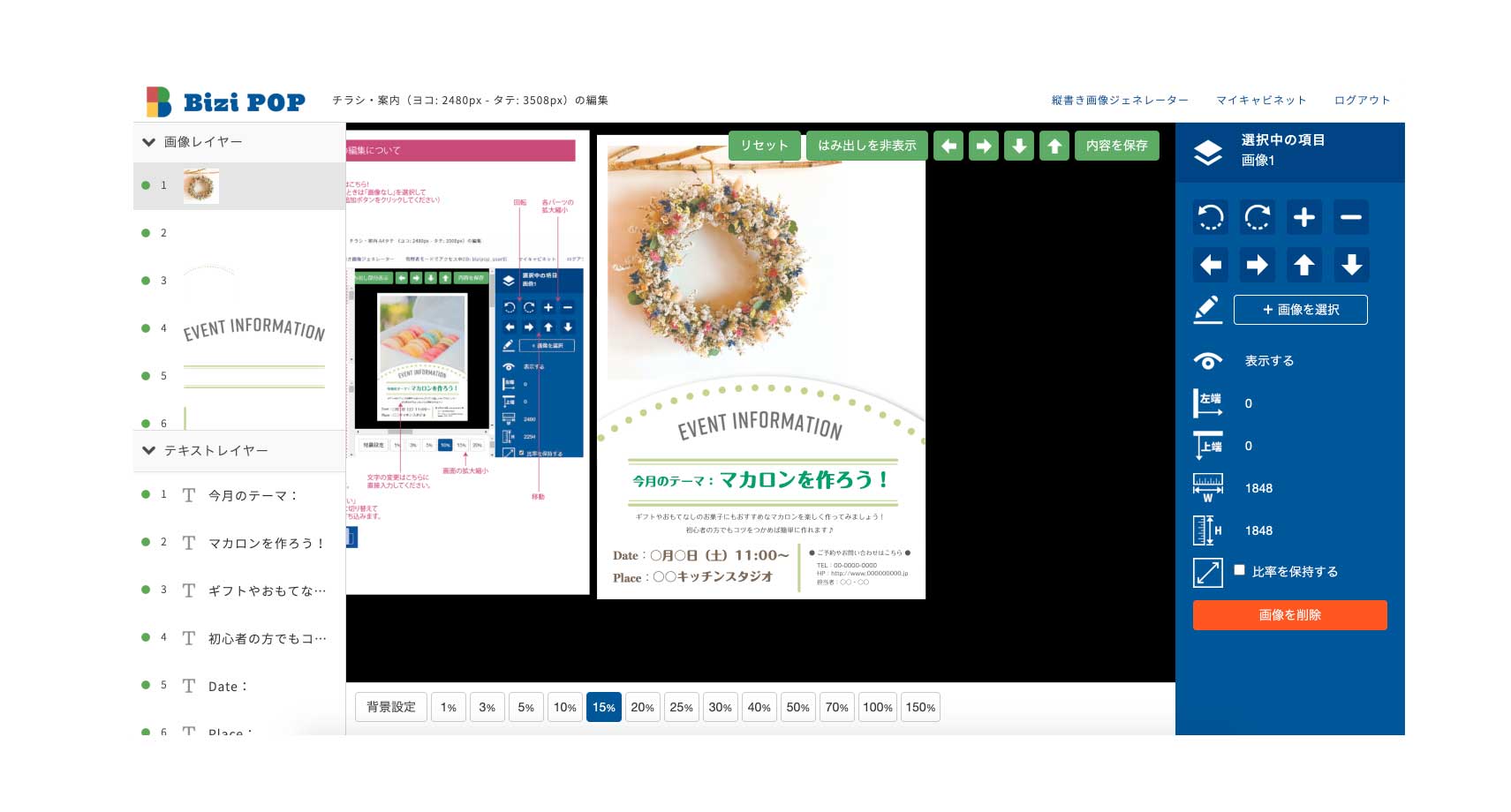This screenshot has width=1511, height=812.
Task: Click the top edge position icon
Action: click(x=1207, y=445)
